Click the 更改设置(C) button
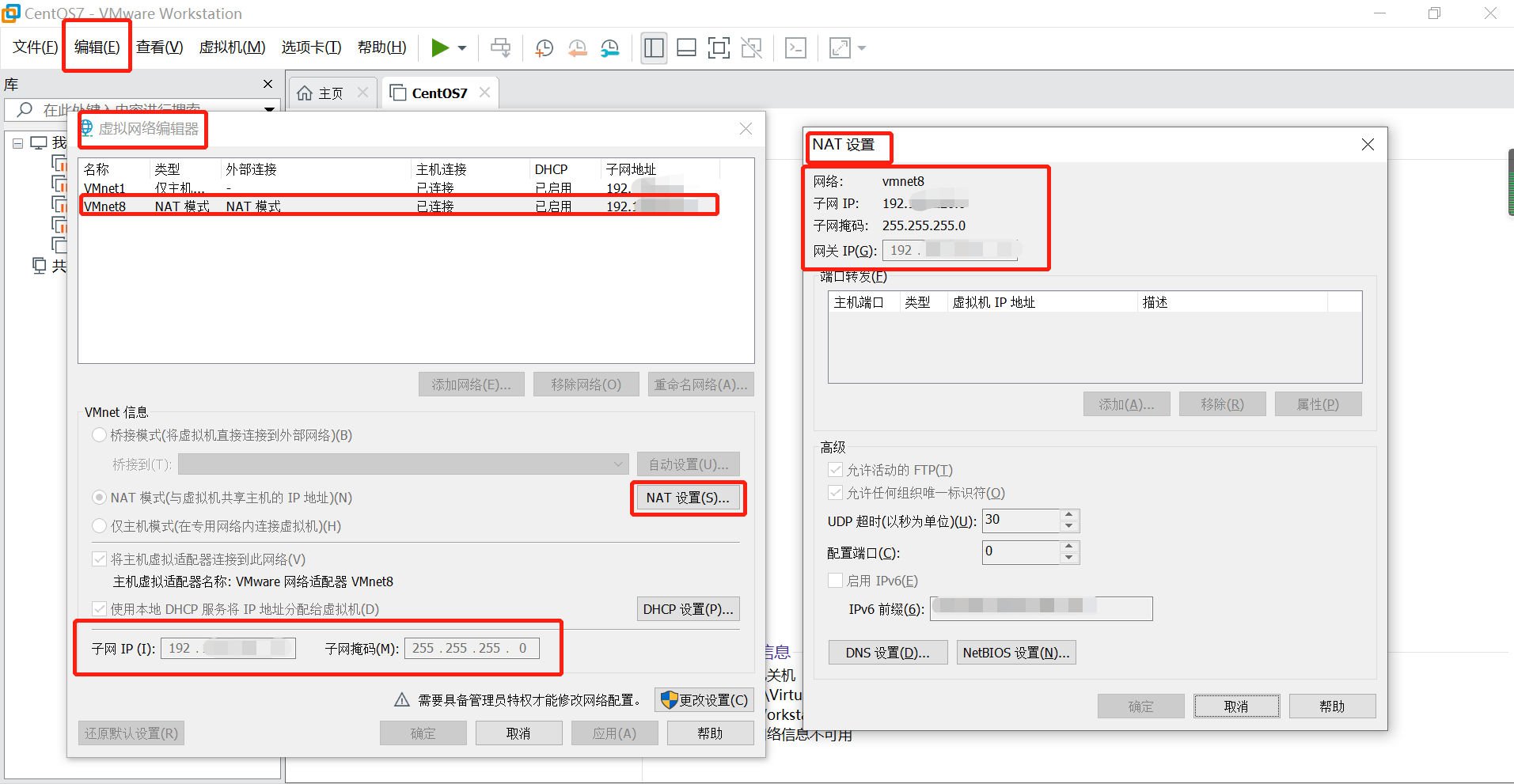Image resolution: width=1514 pixels, height=784 pixels. click(704, 700)
